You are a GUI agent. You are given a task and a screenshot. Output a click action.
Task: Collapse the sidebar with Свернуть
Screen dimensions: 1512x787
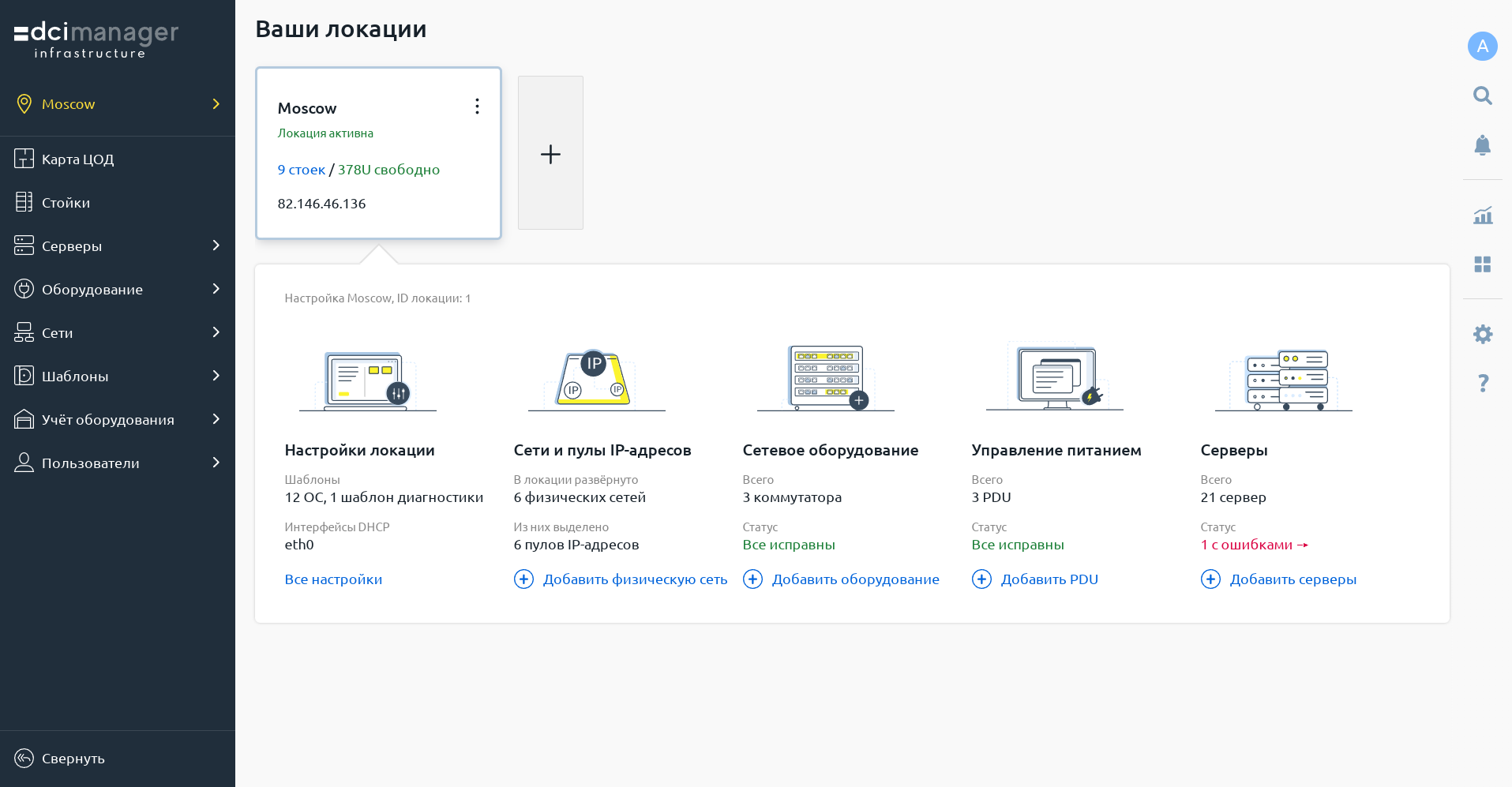coord(73,759)
